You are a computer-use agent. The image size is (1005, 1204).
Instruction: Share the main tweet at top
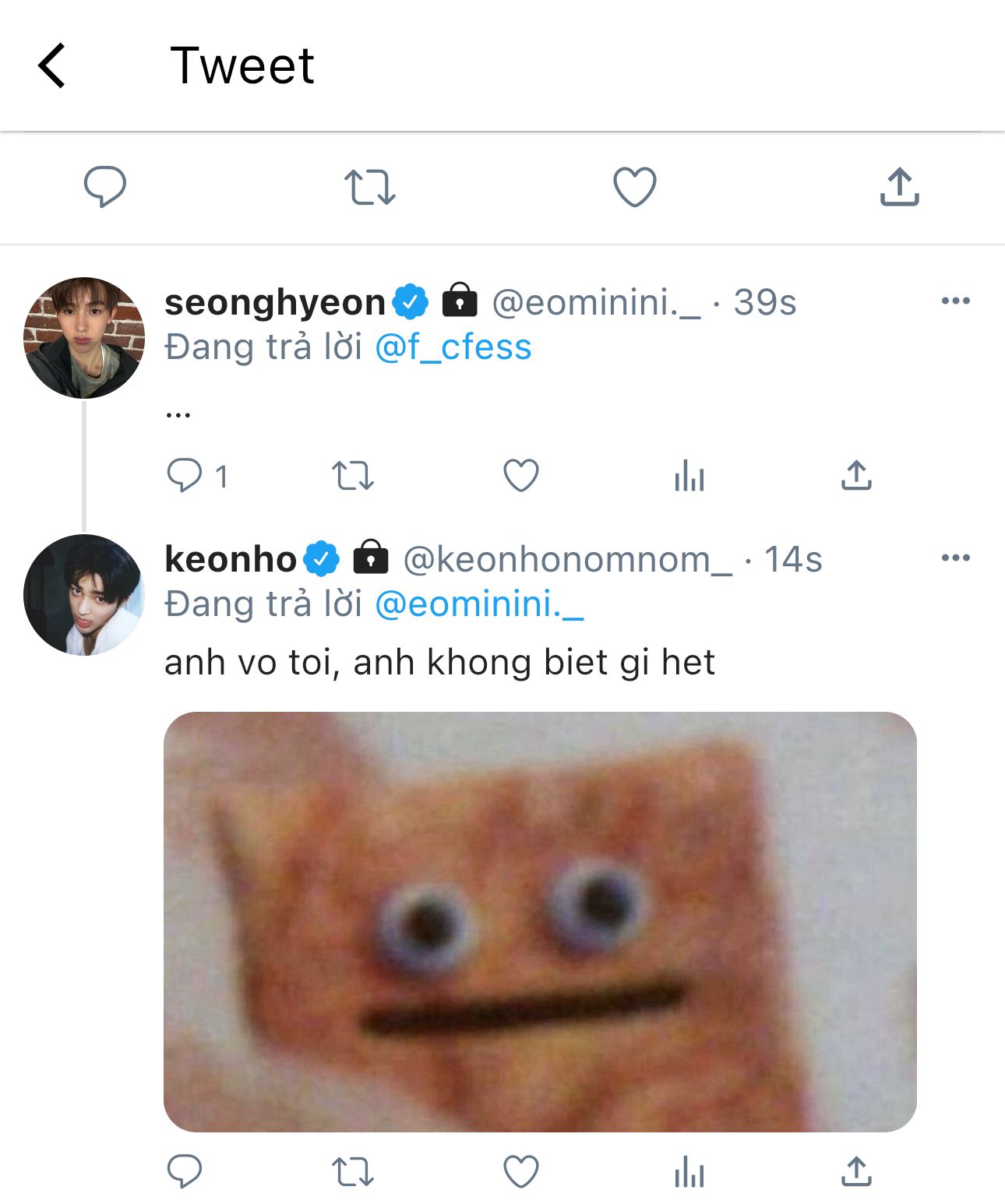click(x=900, y=187)
